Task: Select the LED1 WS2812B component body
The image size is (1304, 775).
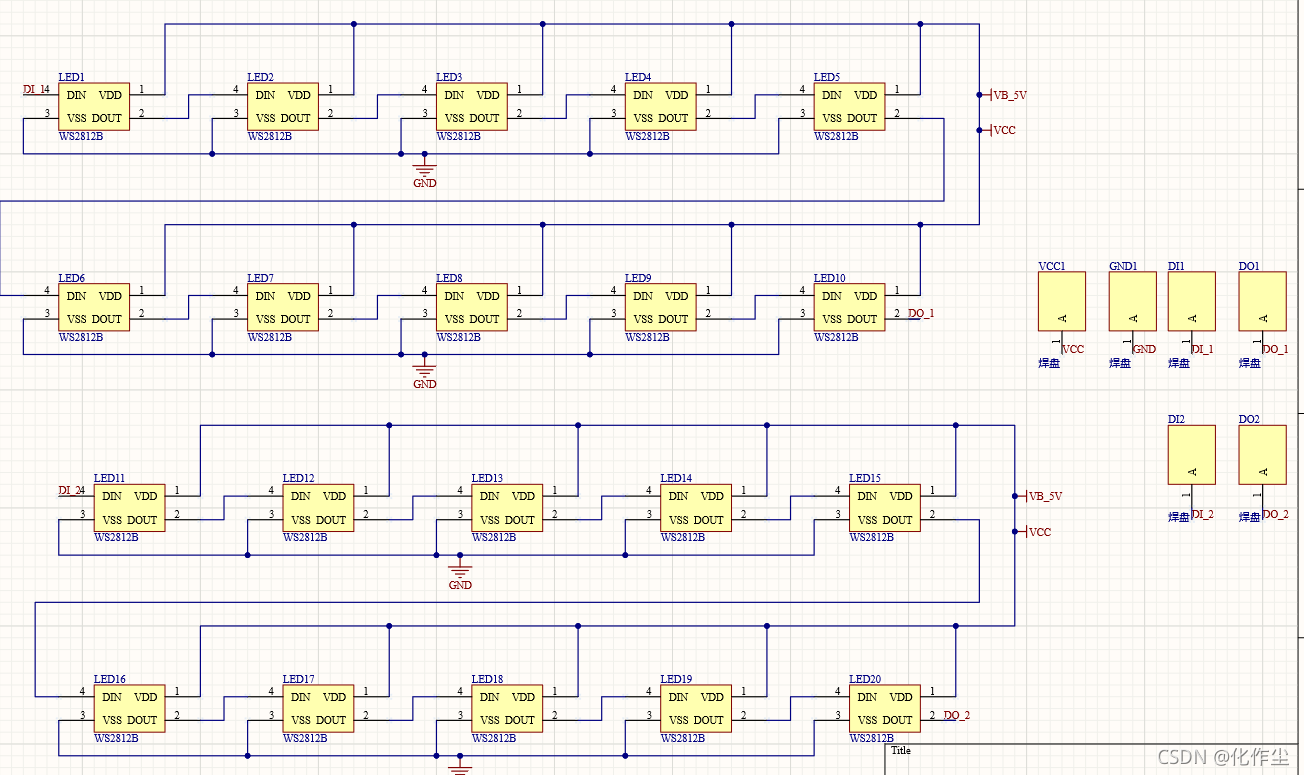Action: click(93, 107)
